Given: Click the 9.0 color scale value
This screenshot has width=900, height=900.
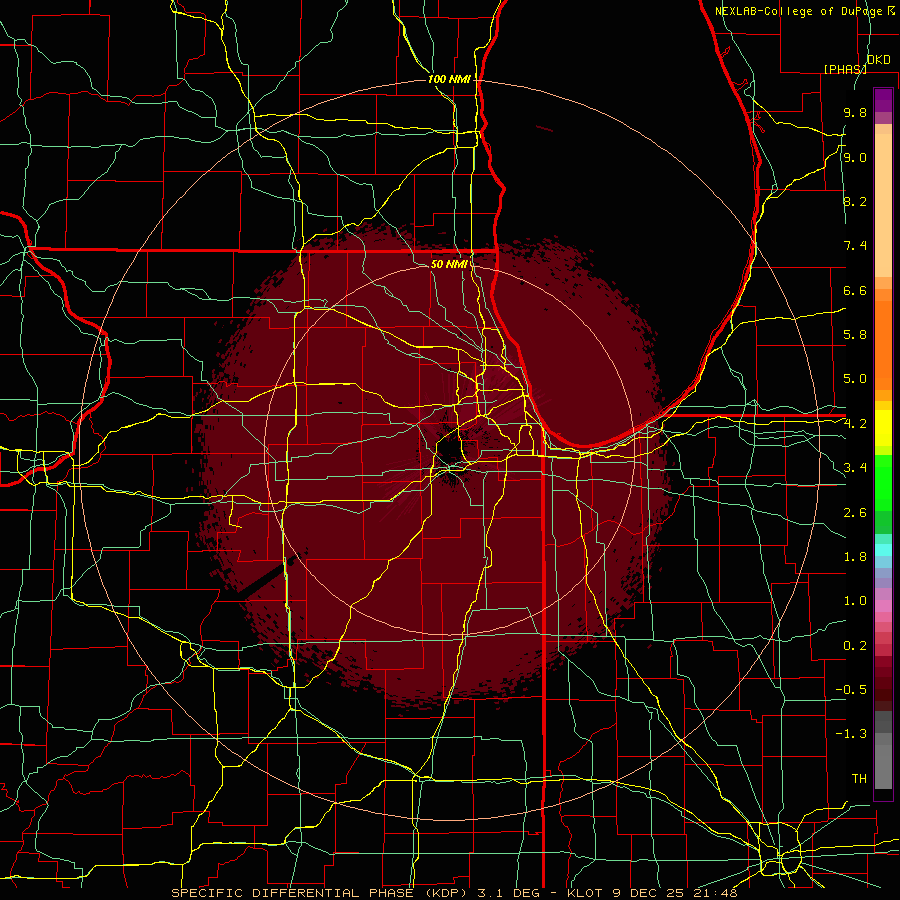Looking at the screenshot, I should coord(855,158).
